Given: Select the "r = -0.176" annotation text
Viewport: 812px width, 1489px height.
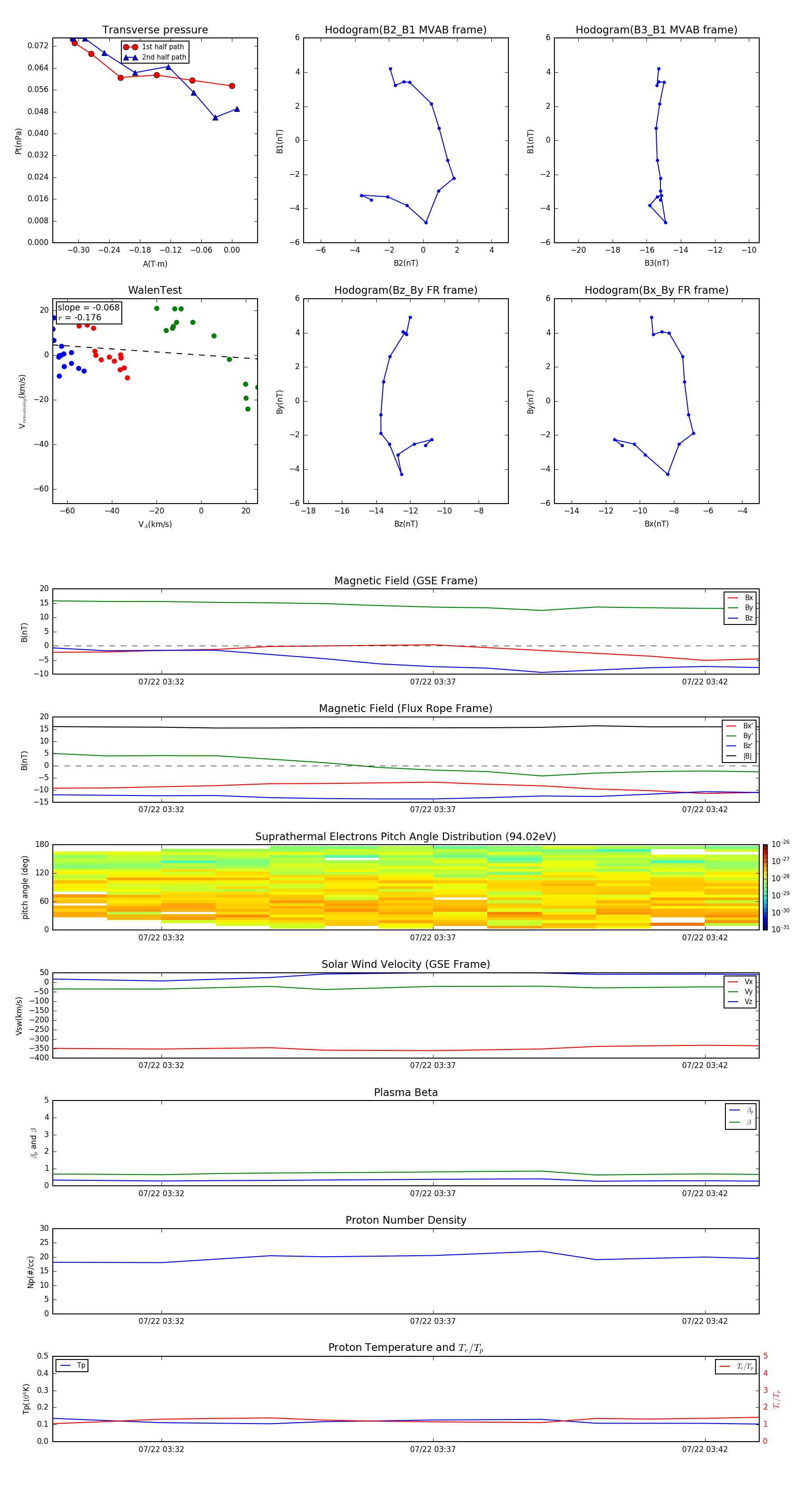Looking at the screenshot, I should coord(80,317).
